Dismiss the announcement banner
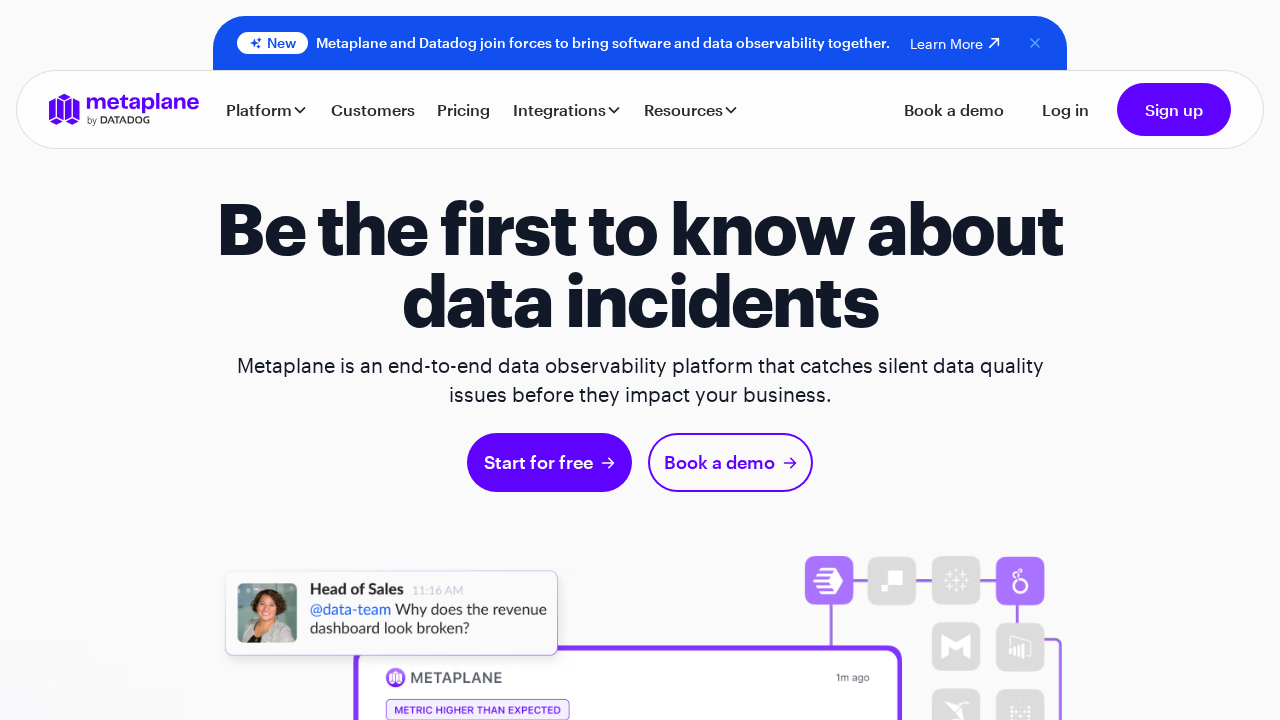 pos(1035,43)
